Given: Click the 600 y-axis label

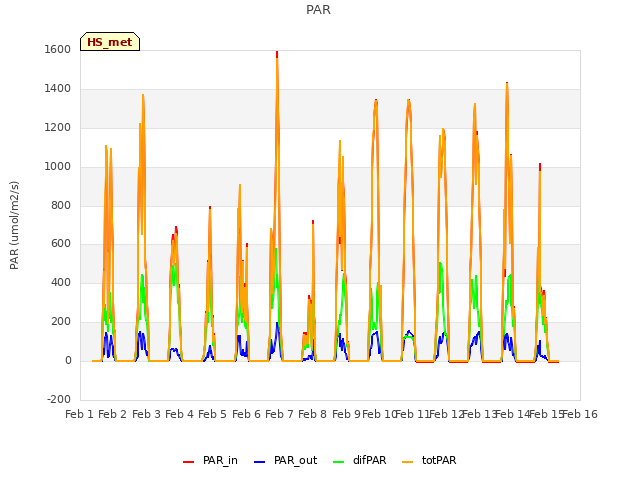Looking at the screenshot, I should coord(61,244).
